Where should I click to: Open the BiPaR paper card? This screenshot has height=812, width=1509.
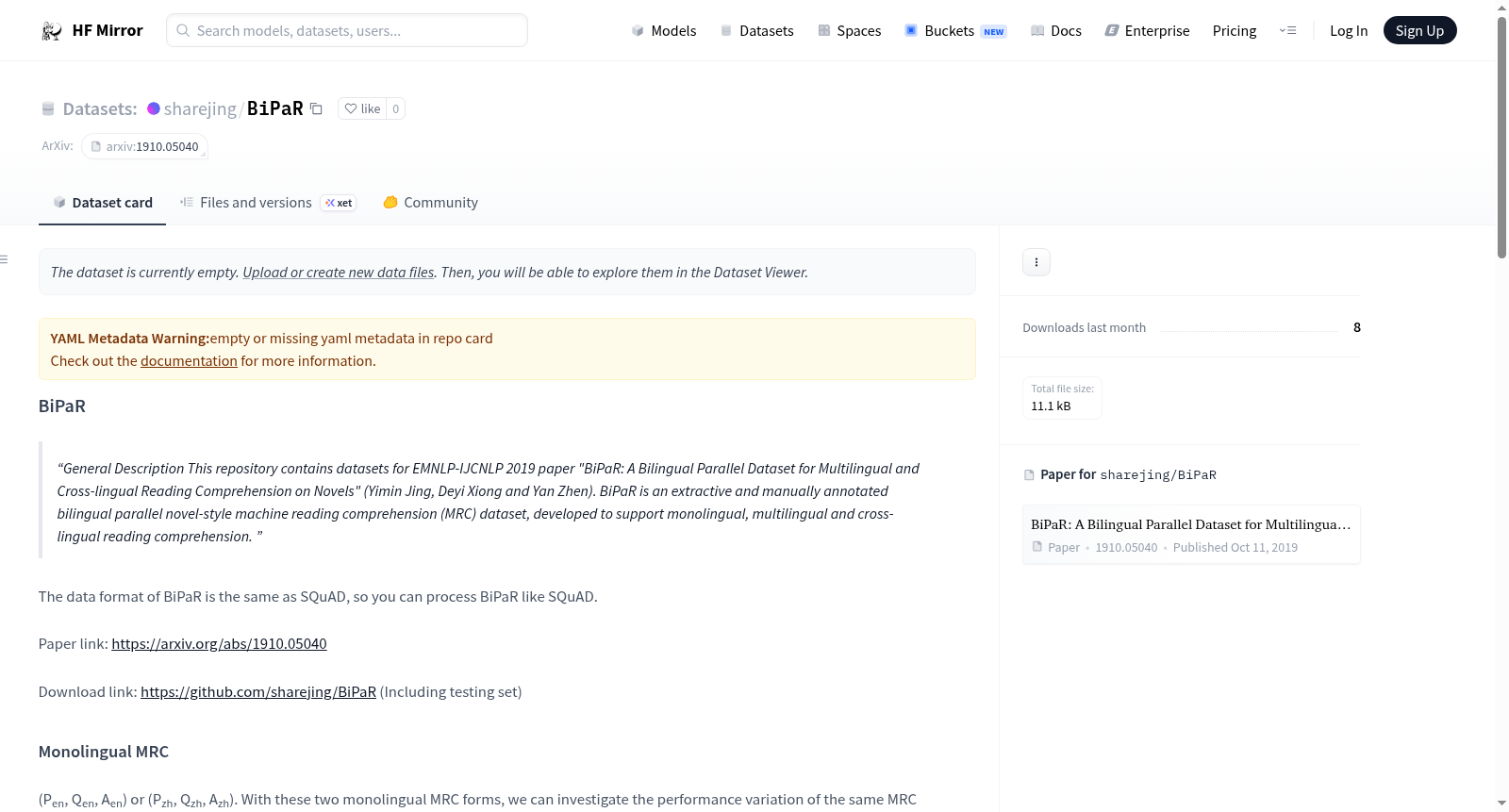[1191, 535]
